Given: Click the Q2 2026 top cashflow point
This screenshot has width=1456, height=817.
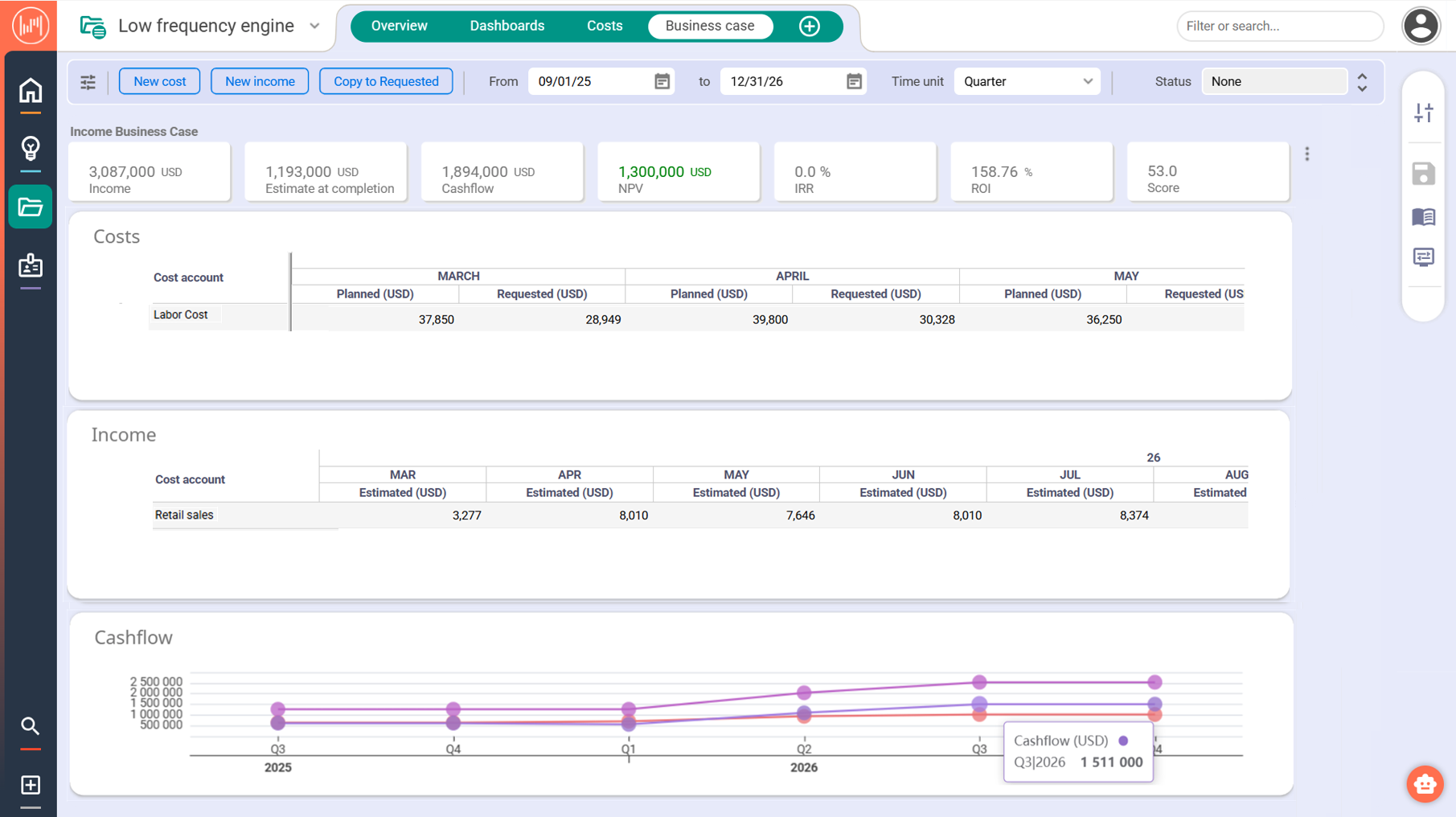Looking at the screenshot, I should pos(804,692).
